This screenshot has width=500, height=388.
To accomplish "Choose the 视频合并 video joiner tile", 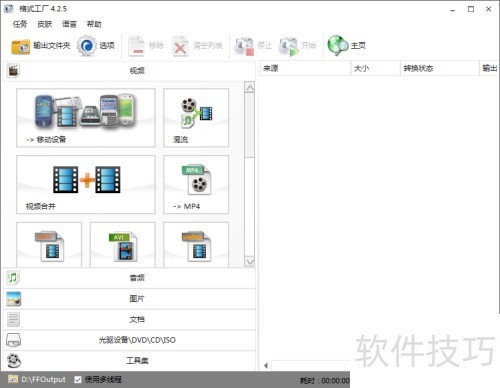I will click(86, 184).
